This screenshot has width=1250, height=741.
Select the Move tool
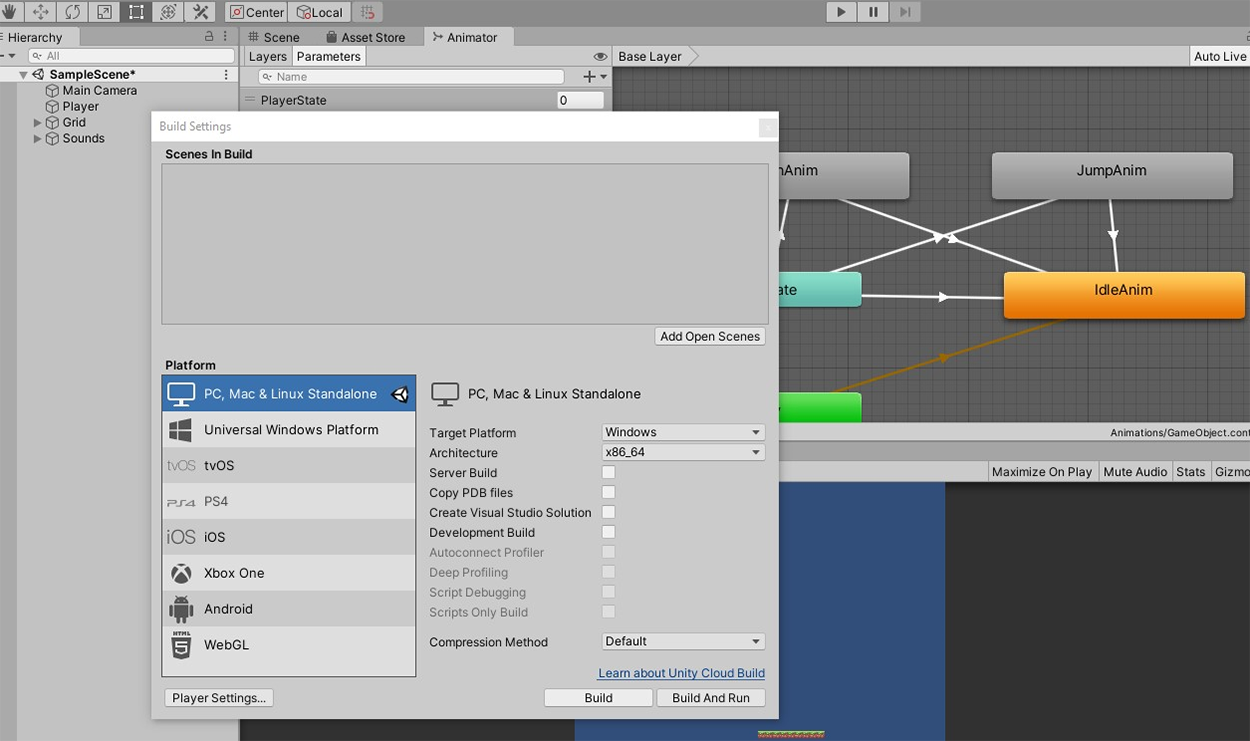coord(41,12)
